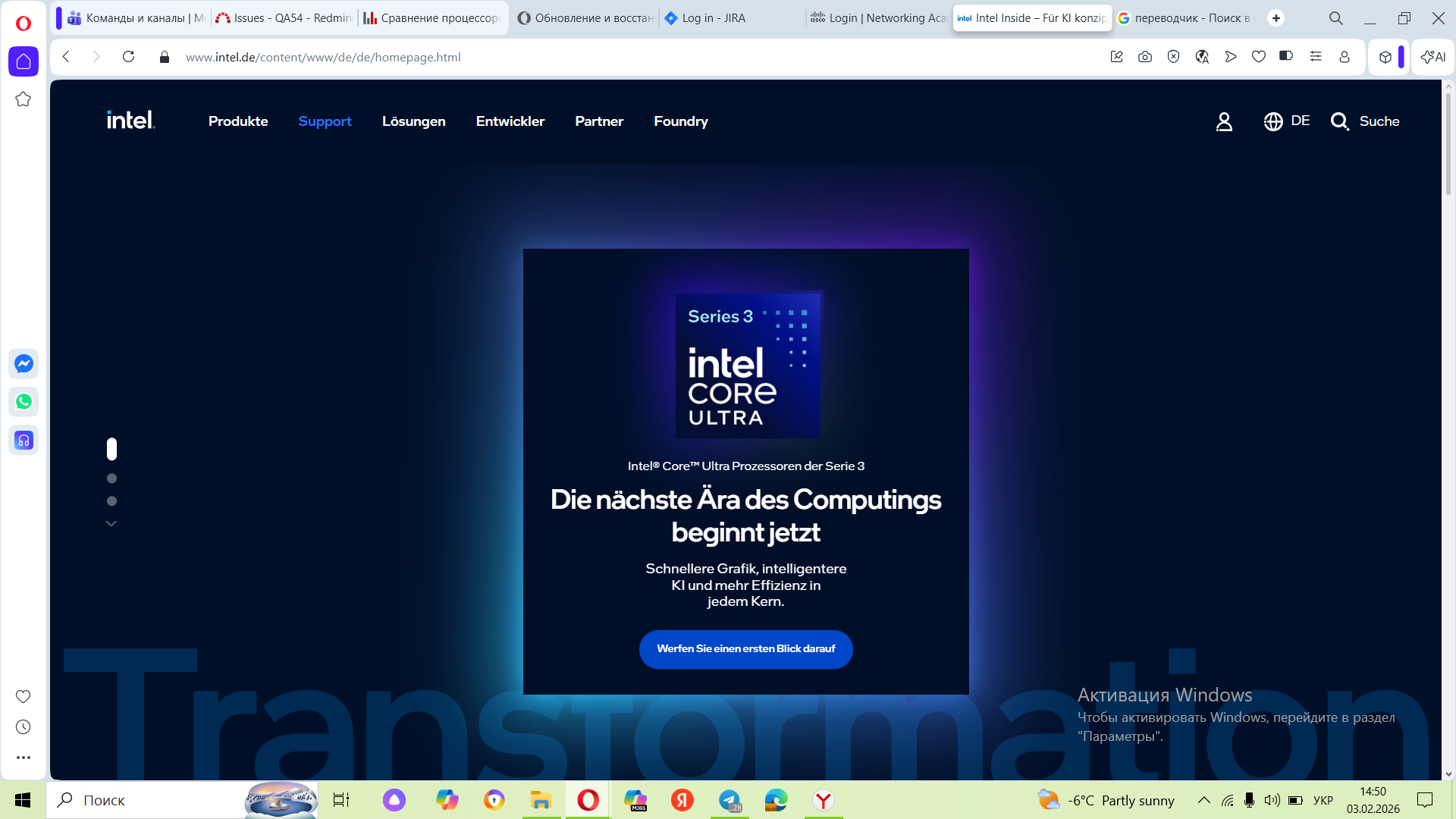Click Werfen Sie einen ersten Blick darauf

coord(745,649)
